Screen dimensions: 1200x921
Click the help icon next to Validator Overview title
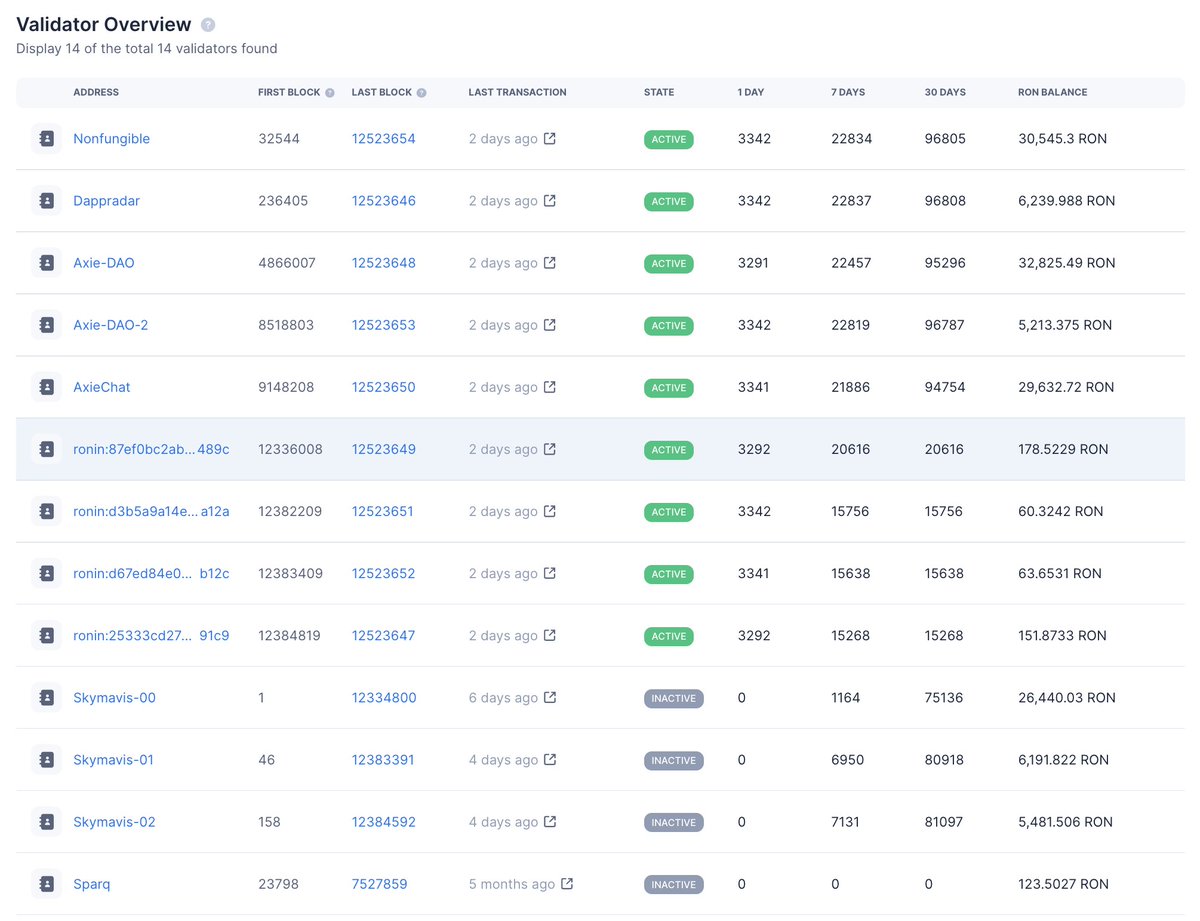point(207,24)
